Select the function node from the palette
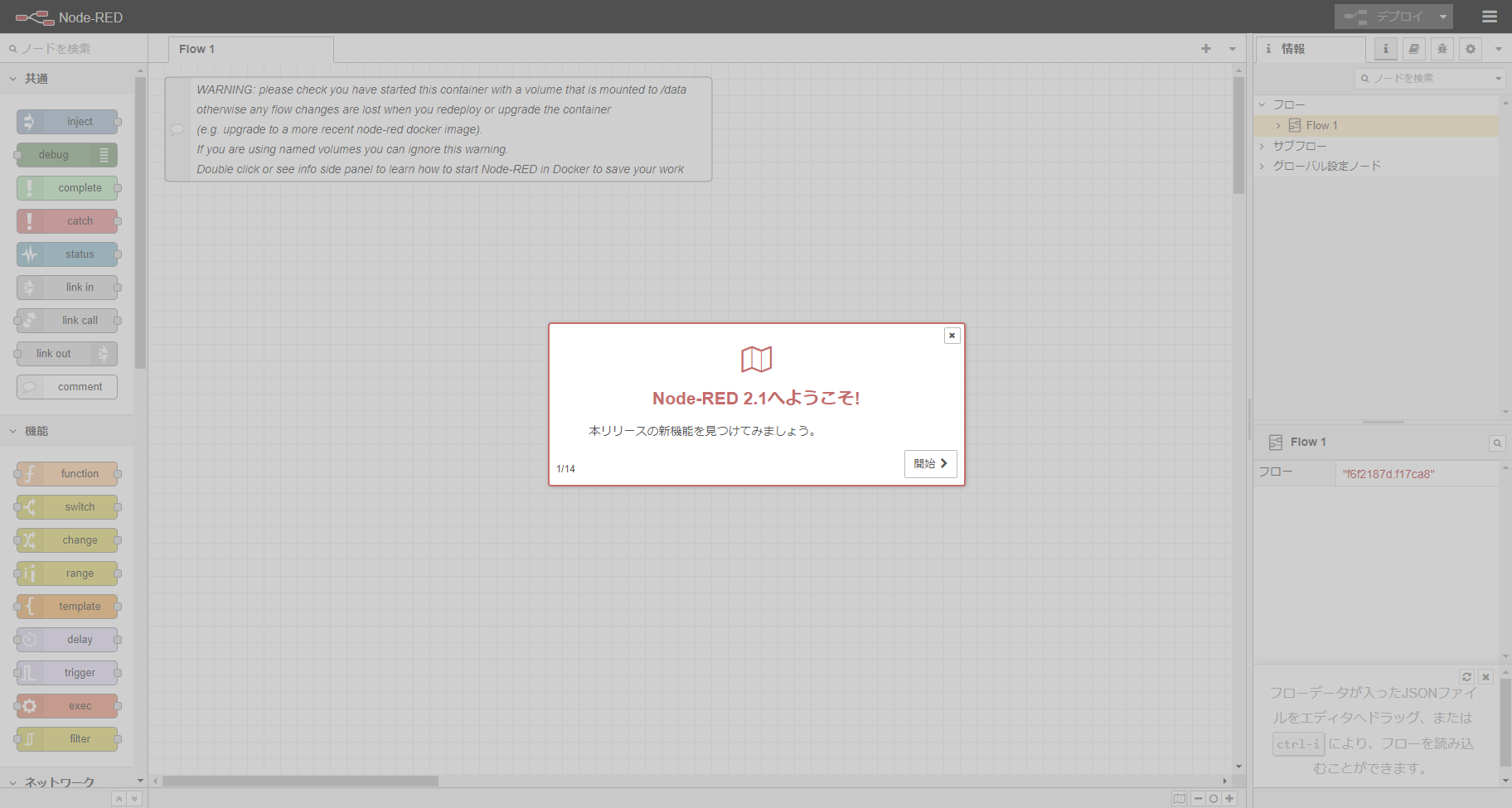Image resolution: width=1512 pixels, height=808 pixels. point(68,473)
